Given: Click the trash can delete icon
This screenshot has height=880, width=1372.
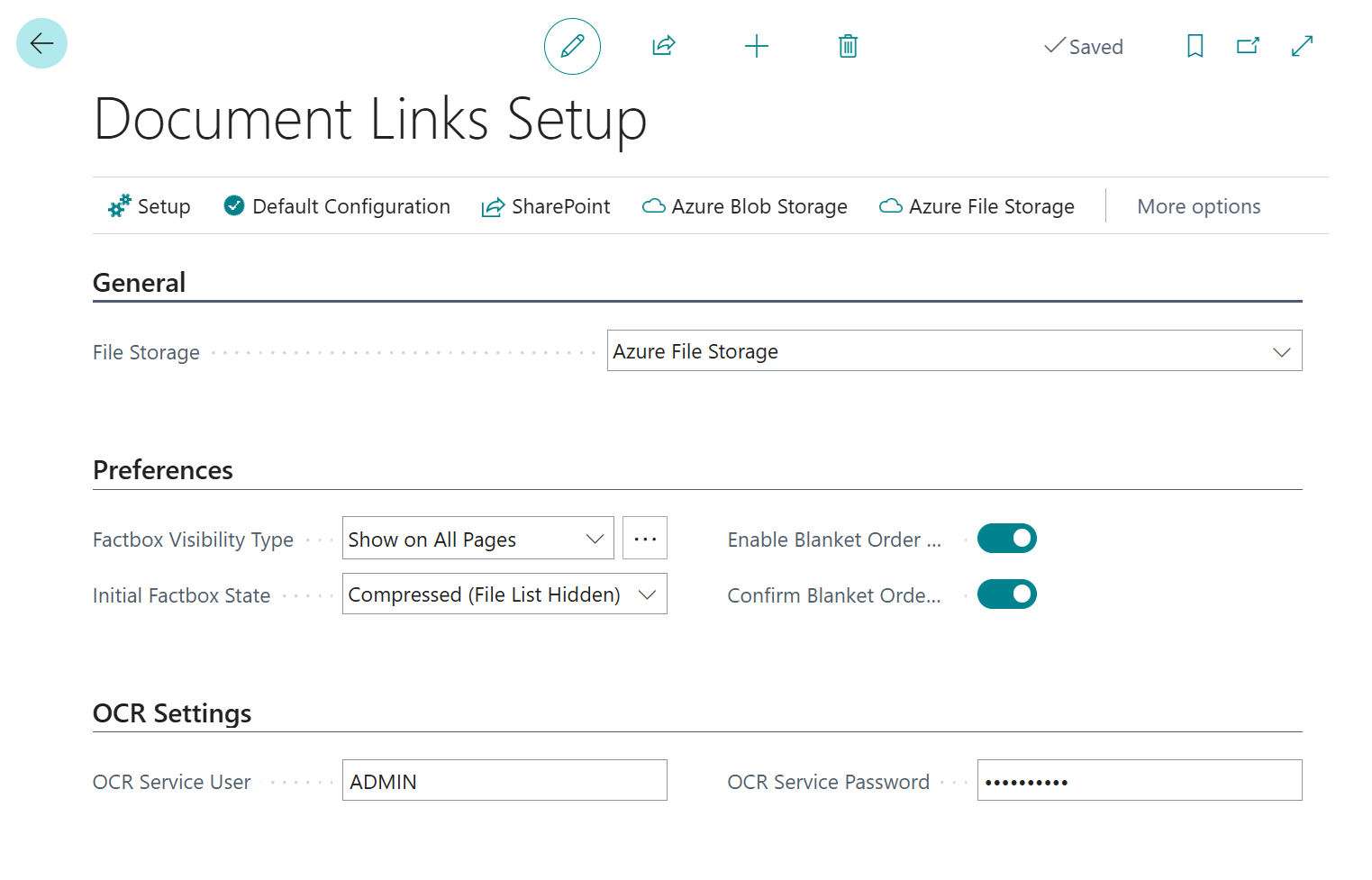Looking at the screenshot, I should coord(848,46).
